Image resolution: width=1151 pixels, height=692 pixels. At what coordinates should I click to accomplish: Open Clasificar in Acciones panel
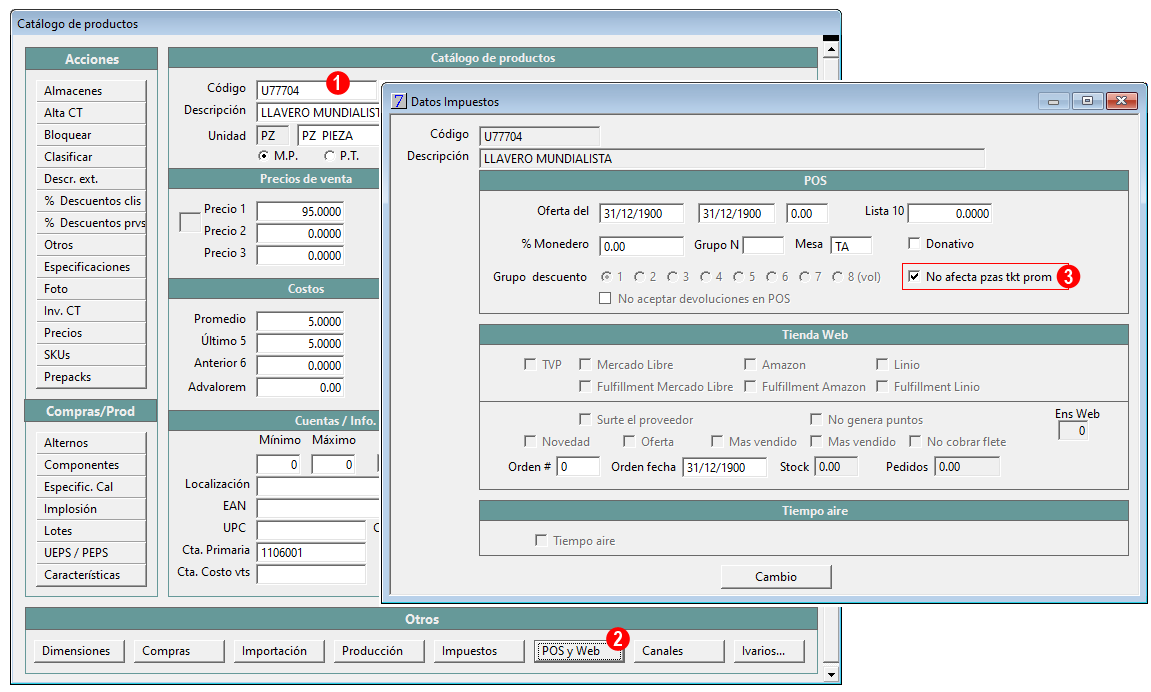tap(91, 156)
